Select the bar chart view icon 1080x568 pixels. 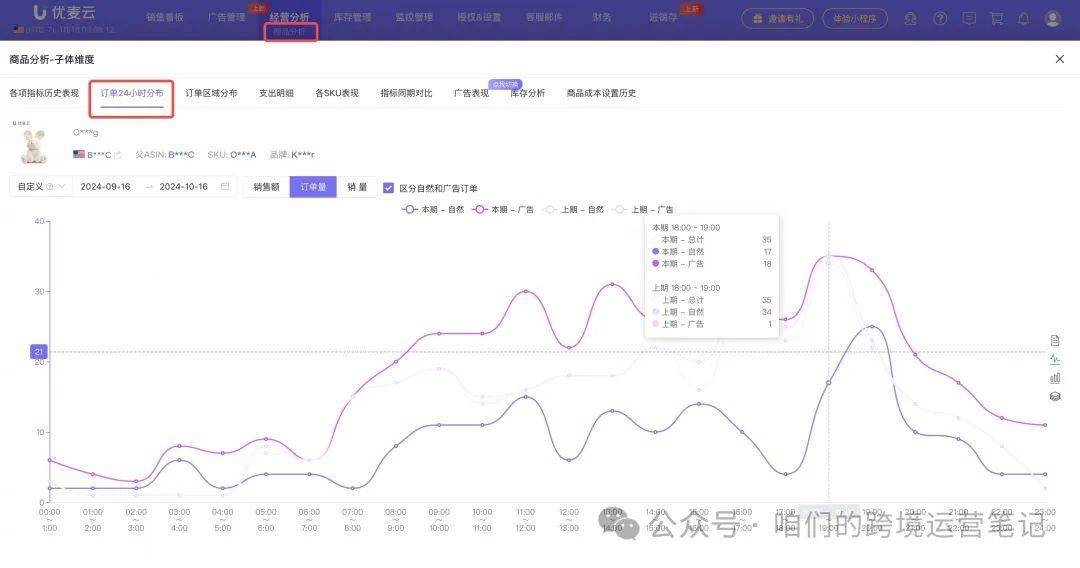1055,378
